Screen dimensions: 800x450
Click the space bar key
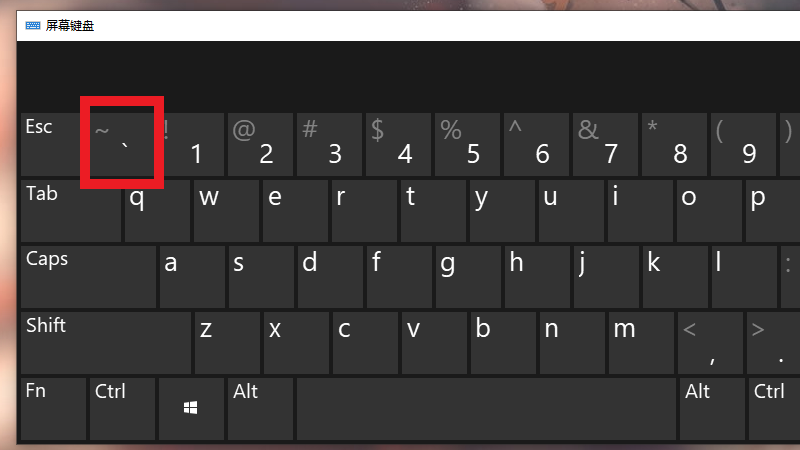coord(486,409)
